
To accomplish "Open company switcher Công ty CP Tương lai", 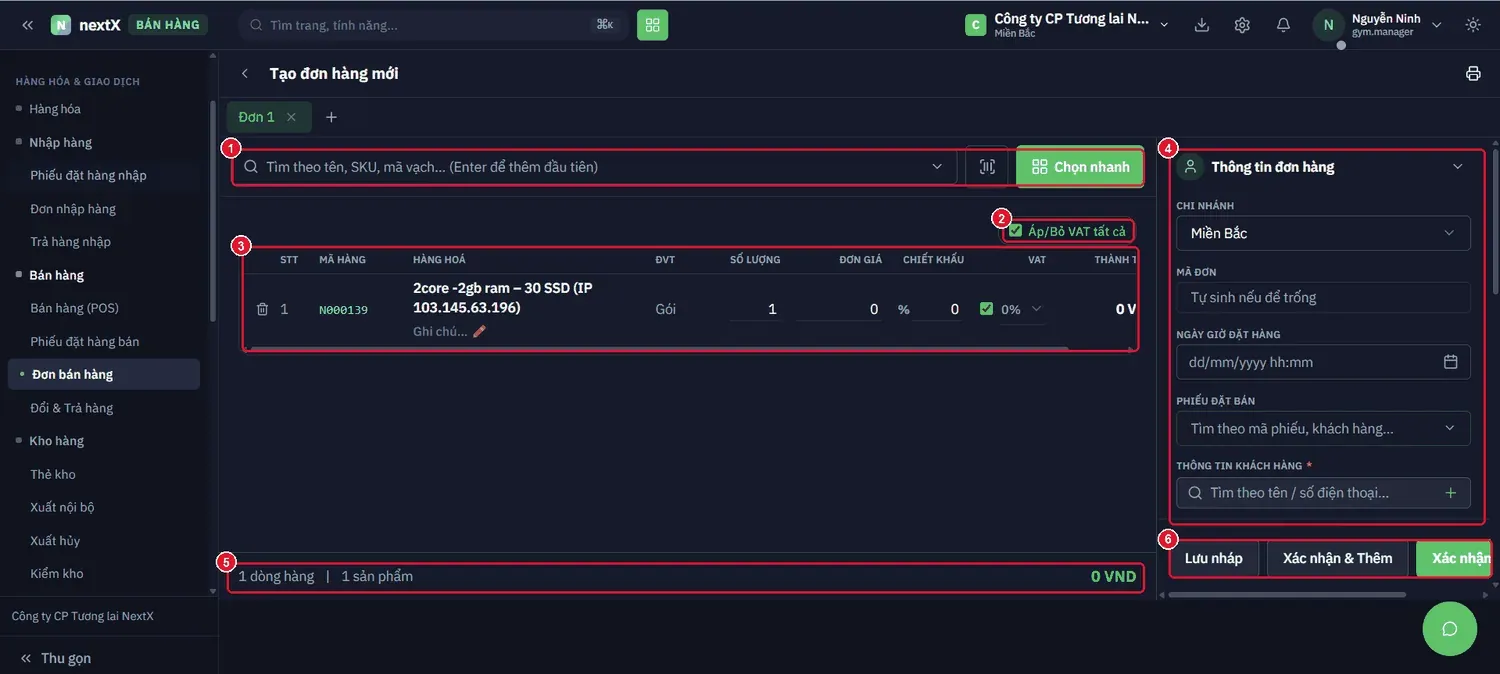I will pyautogui.click(x=1068, y=25).
